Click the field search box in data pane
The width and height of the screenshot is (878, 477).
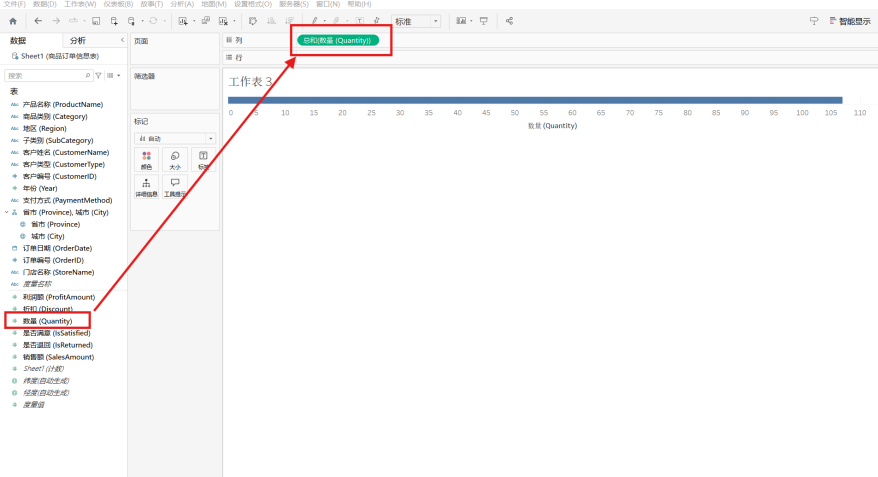click(45, 76)
